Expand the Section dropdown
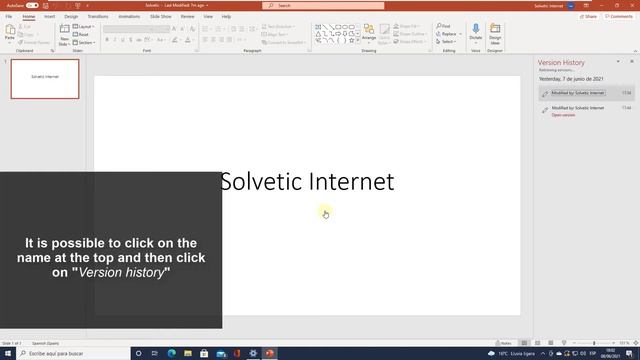The image size is (640, 360). point(84,42)
